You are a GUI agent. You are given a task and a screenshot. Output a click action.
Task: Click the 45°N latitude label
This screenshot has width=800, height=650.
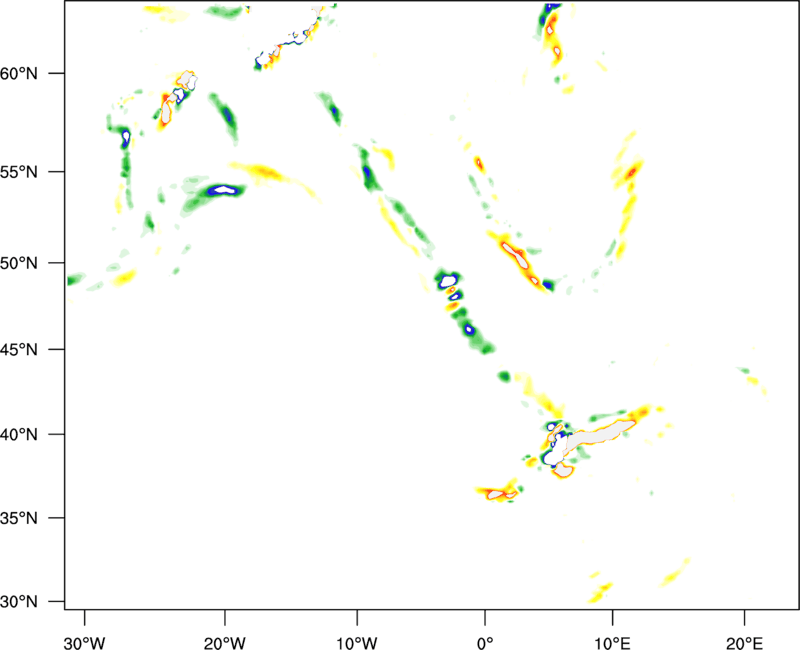[18, 349]
